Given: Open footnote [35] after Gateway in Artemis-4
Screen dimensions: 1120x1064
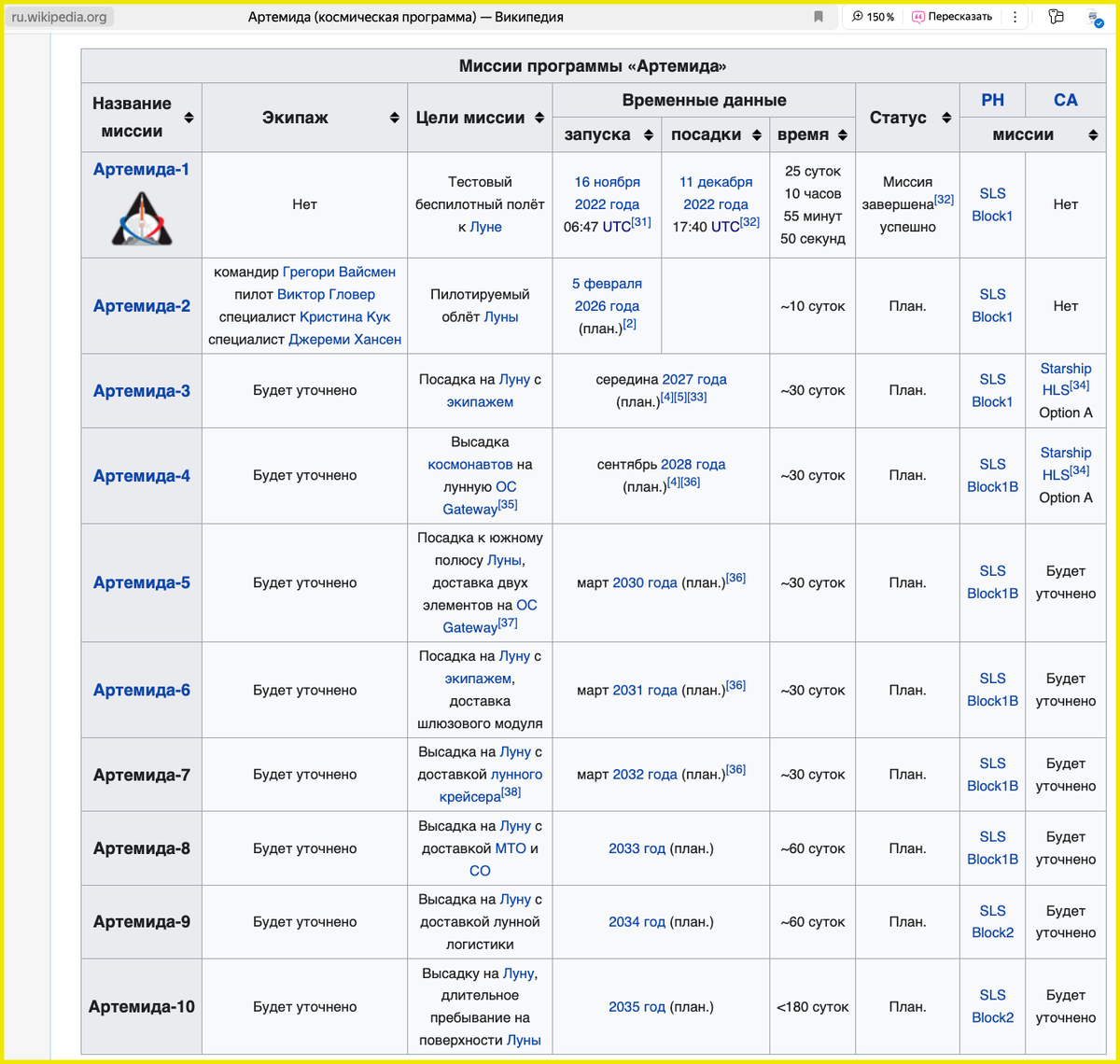Looking at the screenshot, I should (508, 504).
